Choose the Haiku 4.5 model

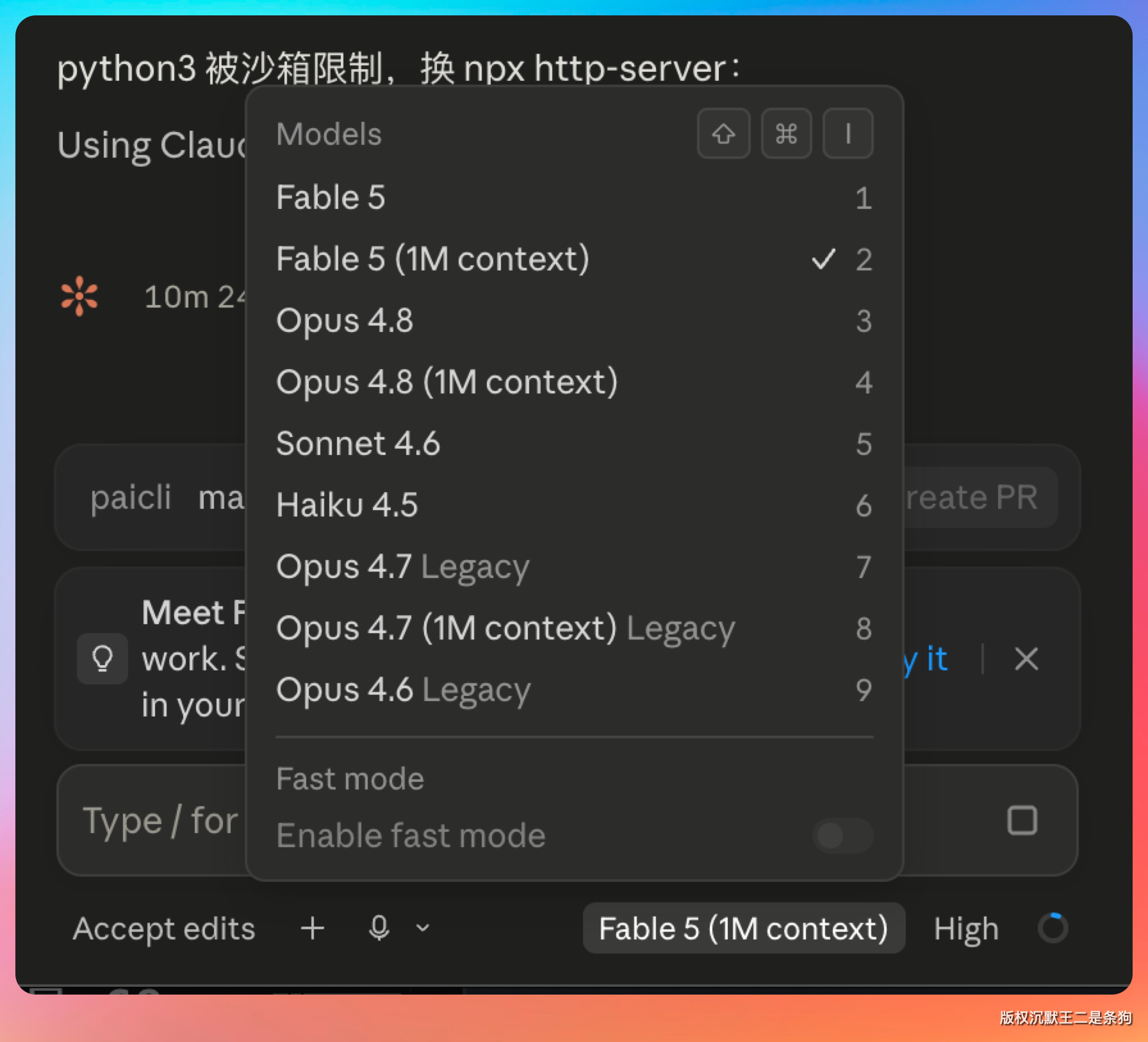click(x=574, y=505)
